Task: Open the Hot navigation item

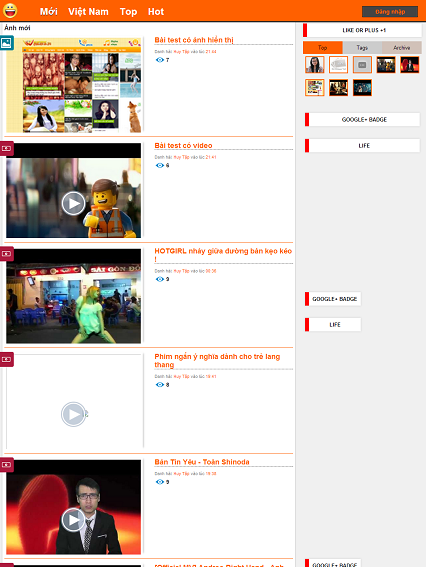Action: tap(156, 12)
